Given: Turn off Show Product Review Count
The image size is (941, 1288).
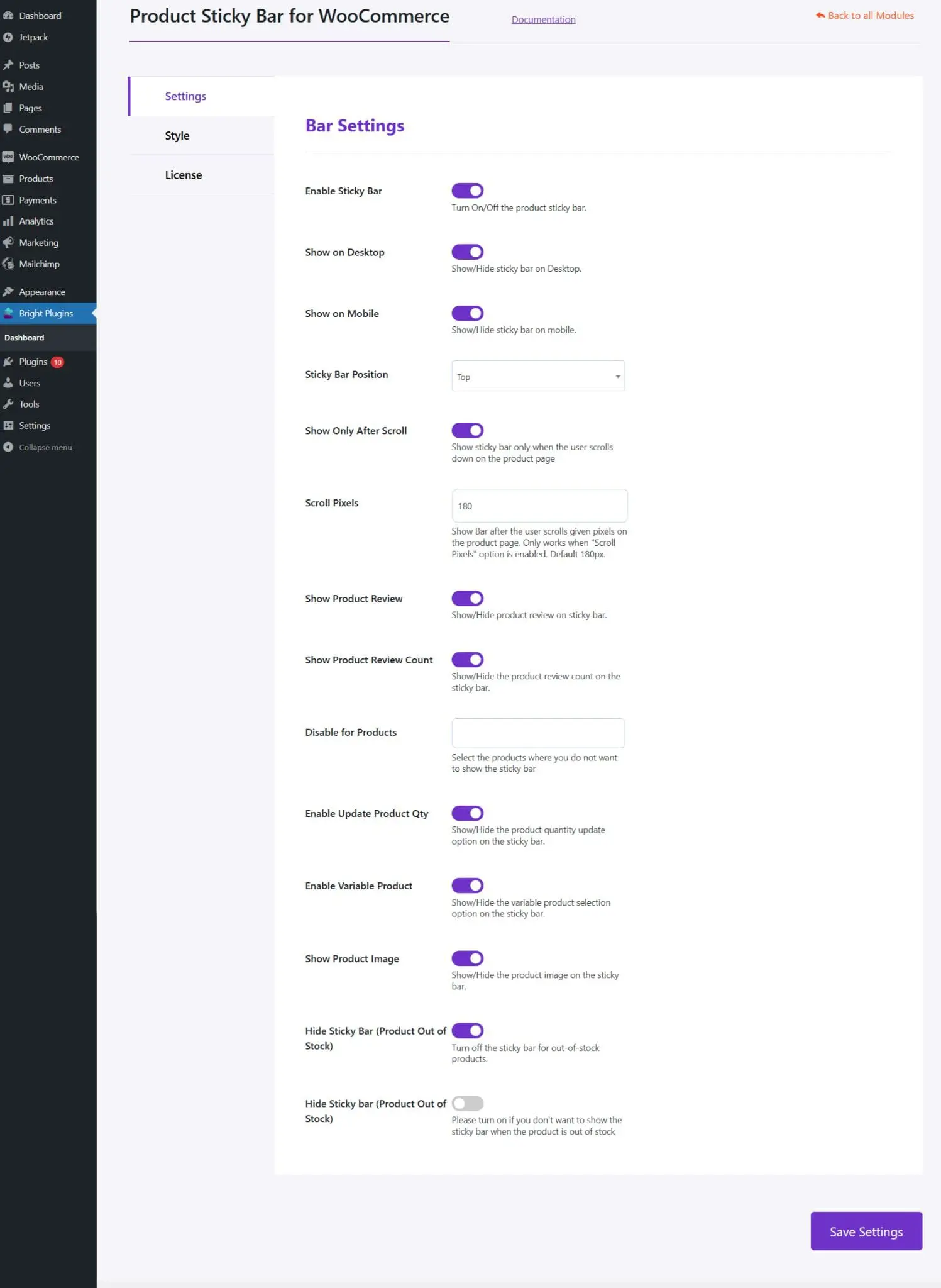Looking at the screenshot, I should point(468,660).
